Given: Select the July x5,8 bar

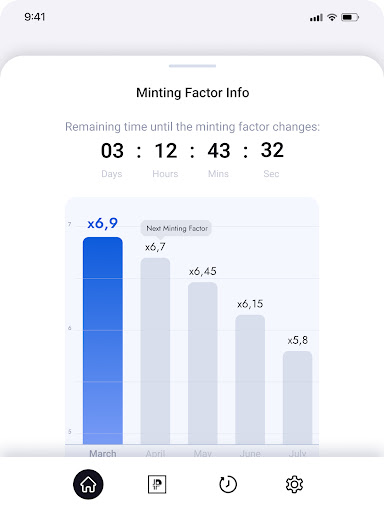Looking at the screenshot, I should (298, 397).
